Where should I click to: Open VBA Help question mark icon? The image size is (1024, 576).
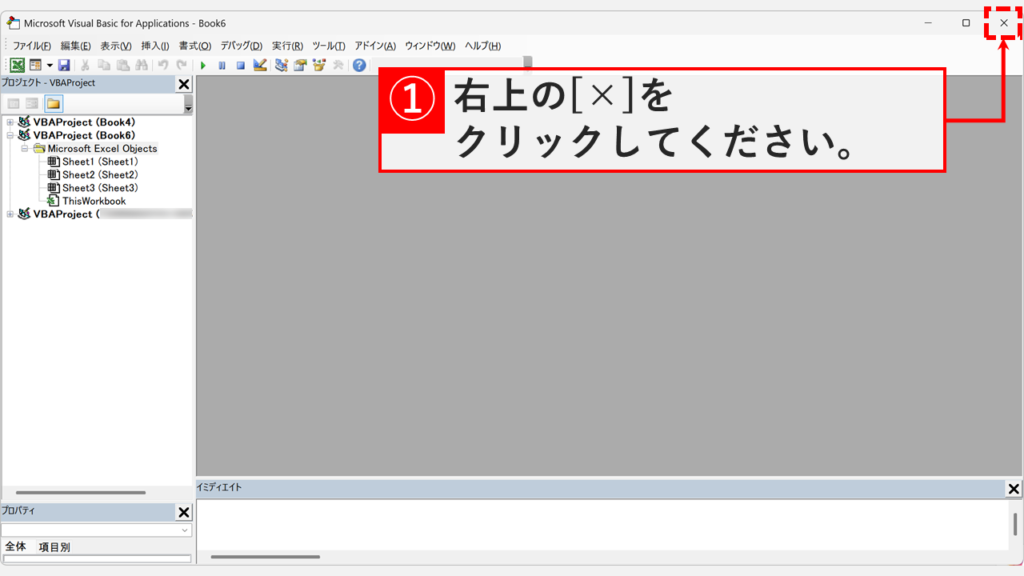[359, 65]
